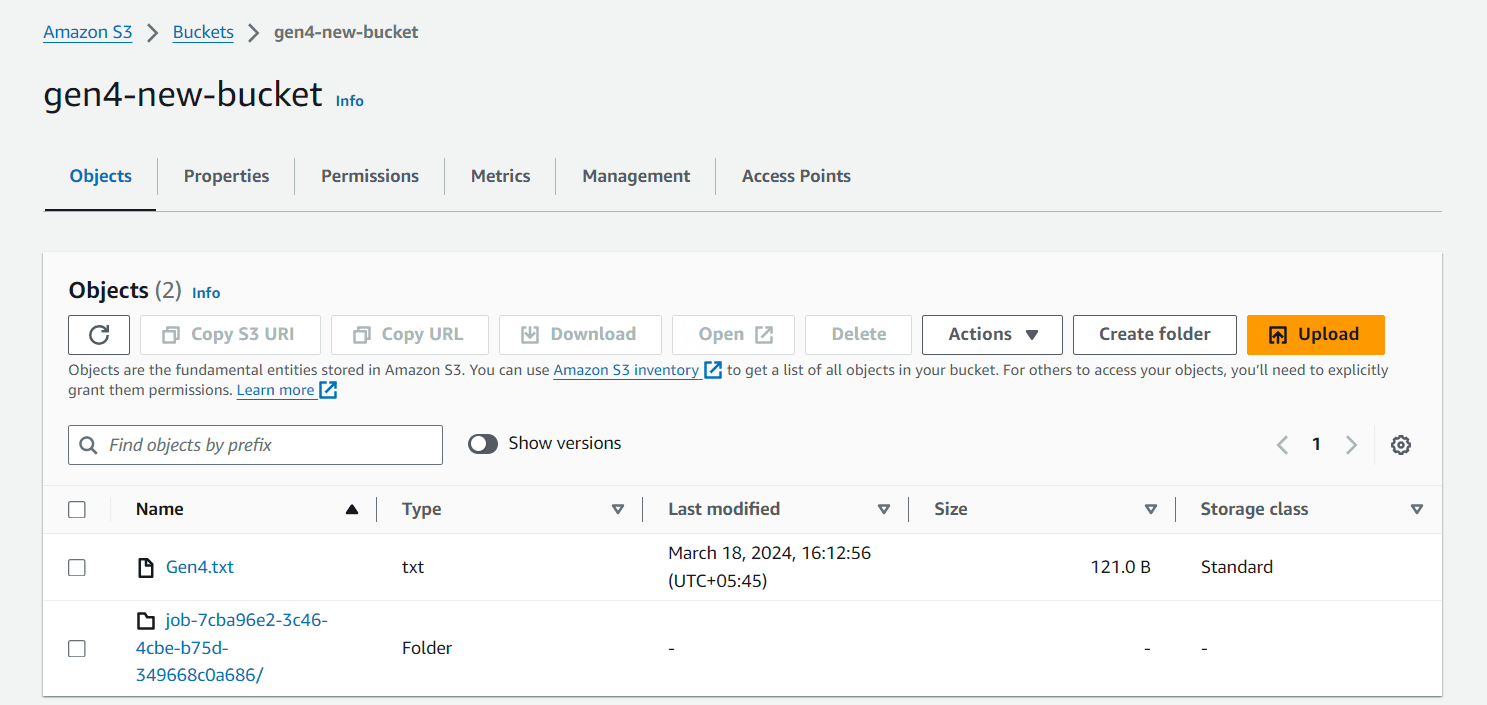The image size is (1487, 705).
Task: Switch to the Permissions tab
Action: pos(370,176)
